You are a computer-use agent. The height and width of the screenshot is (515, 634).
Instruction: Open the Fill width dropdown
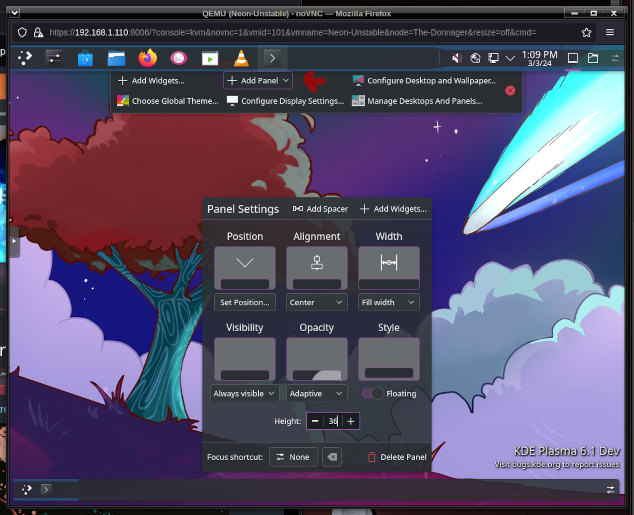389,302
